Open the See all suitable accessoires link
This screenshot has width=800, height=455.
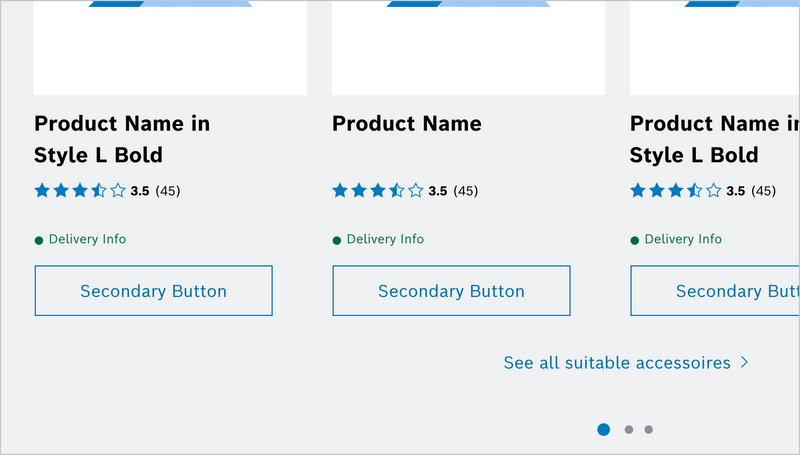[617, 362]
